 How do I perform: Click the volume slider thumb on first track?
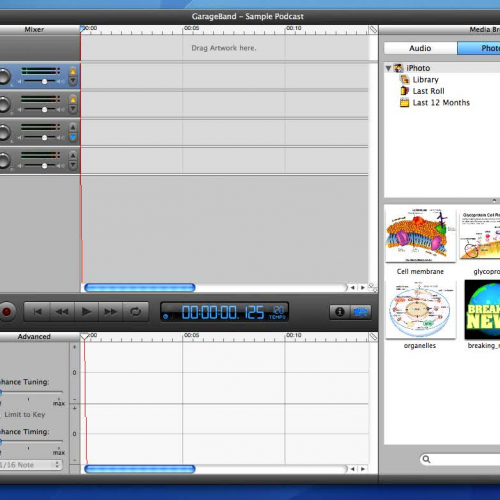pyautogui.click(x=44, y=81)
